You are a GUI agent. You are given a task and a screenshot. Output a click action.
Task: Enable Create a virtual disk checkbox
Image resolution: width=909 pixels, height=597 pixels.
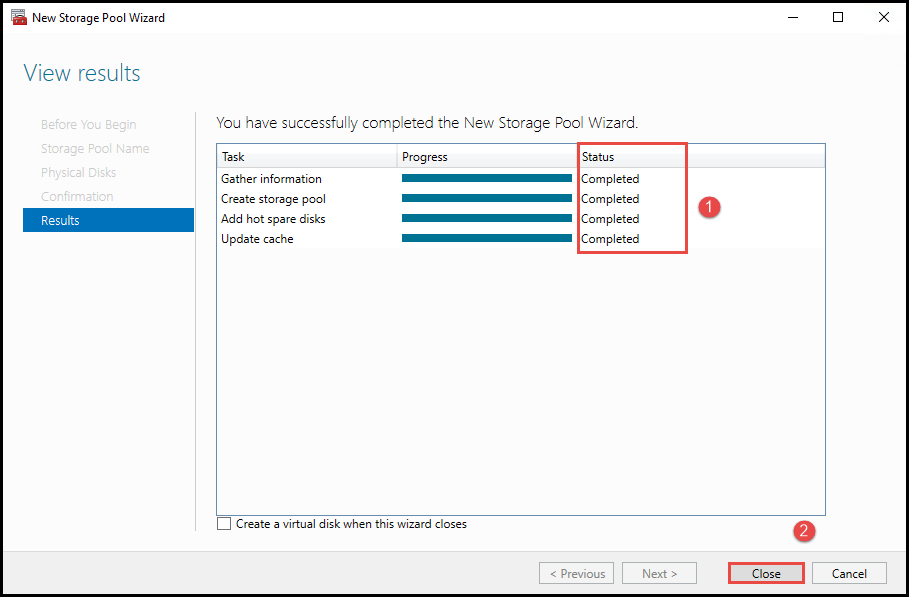[x=224, y=524]
